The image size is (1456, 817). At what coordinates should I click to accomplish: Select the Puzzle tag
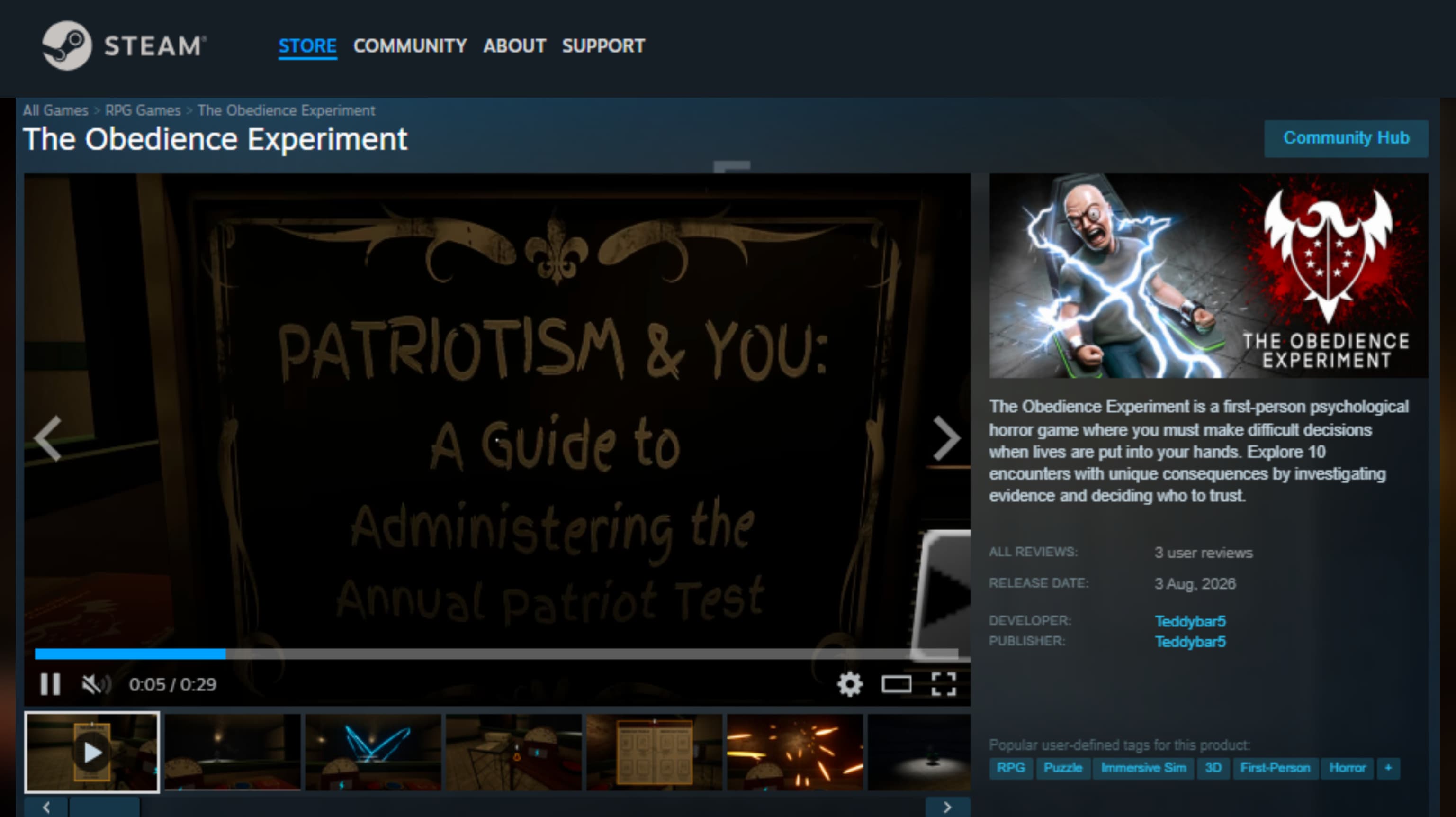pos(1062,768)
